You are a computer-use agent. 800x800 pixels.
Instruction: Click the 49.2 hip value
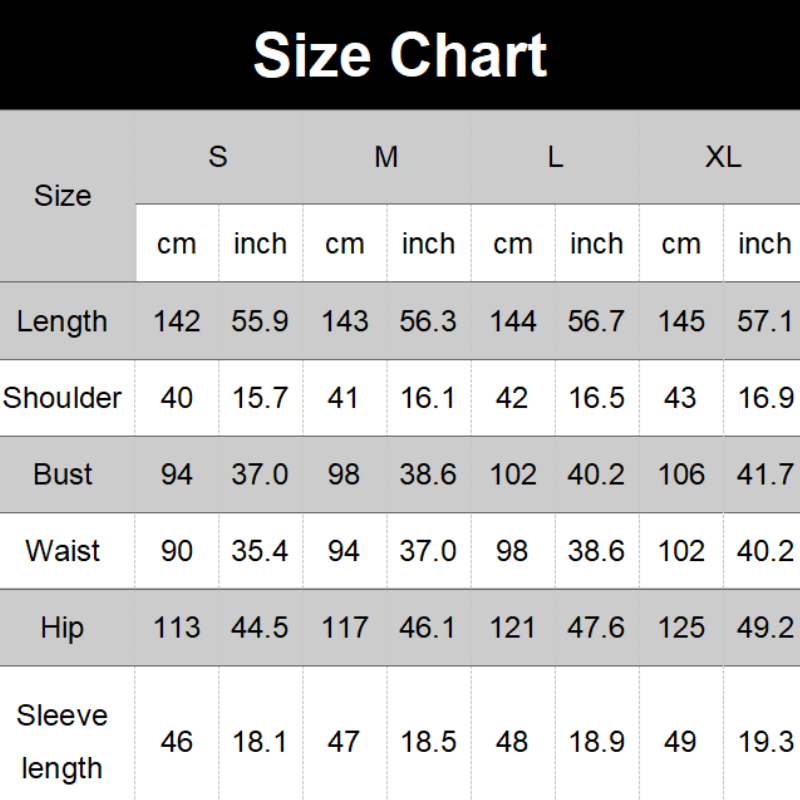pyautogui.click(x=765, y=628)
